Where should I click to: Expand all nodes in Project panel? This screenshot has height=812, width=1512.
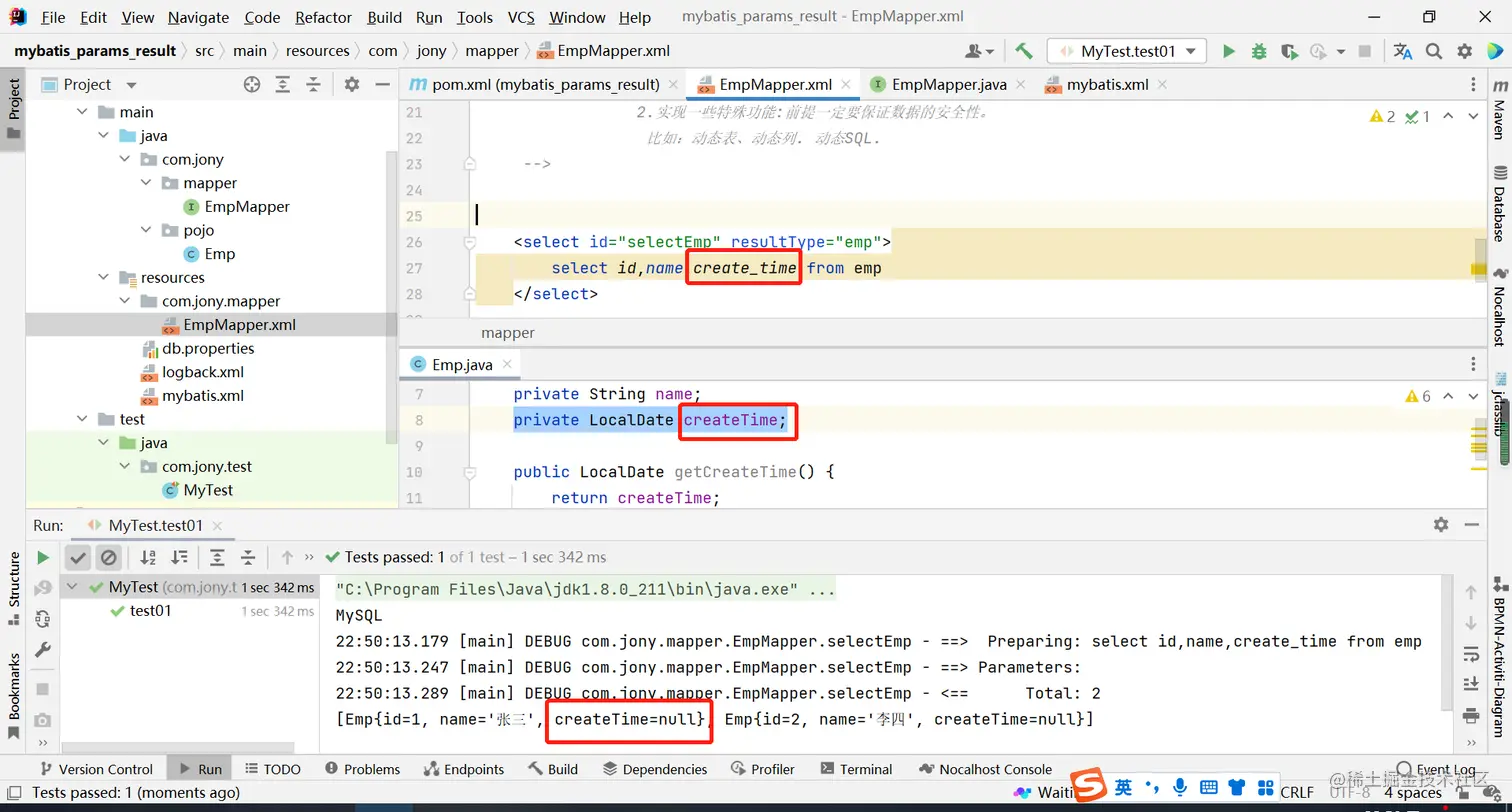tap(283, 85)
